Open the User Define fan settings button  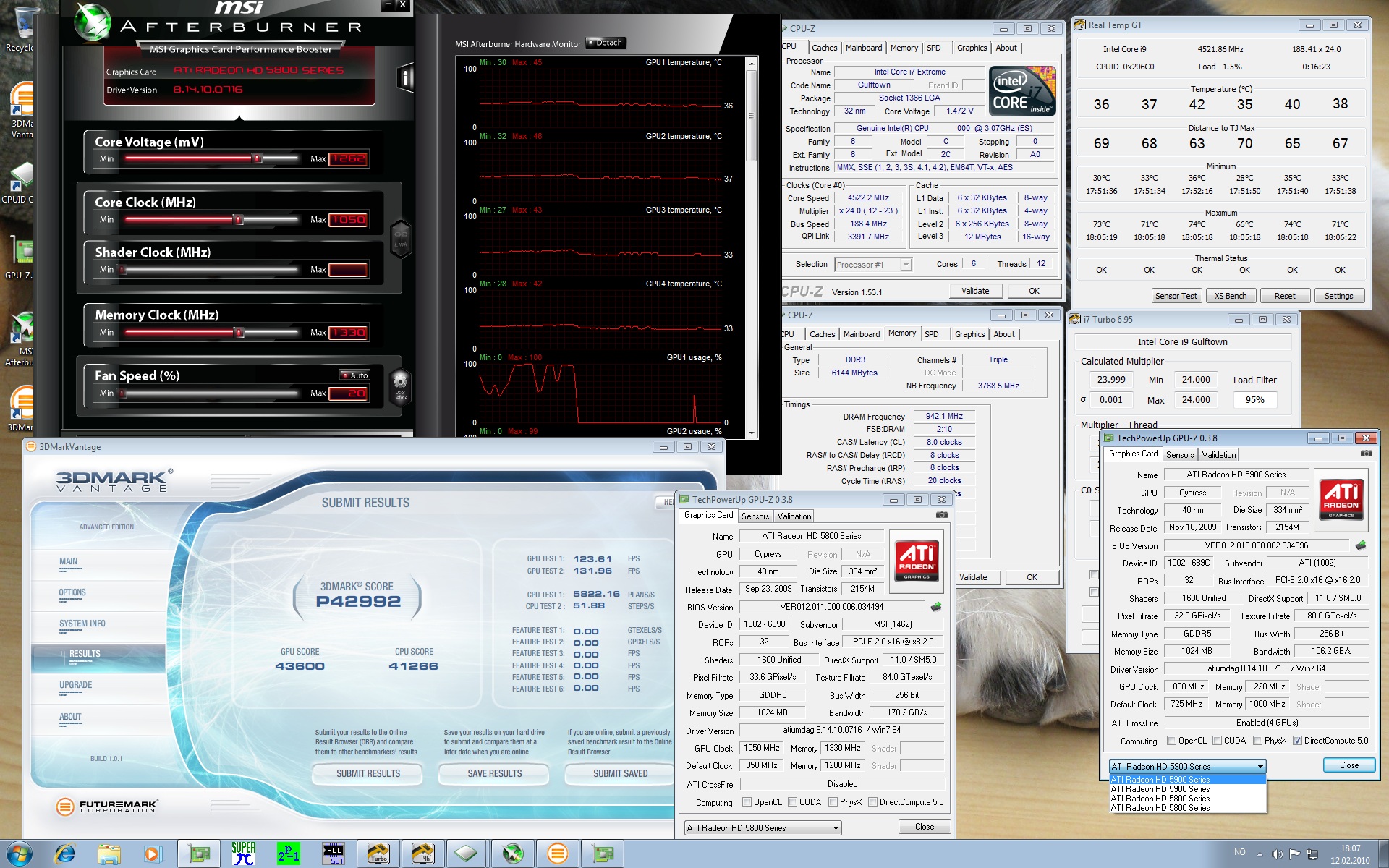[x=400, y=386]
